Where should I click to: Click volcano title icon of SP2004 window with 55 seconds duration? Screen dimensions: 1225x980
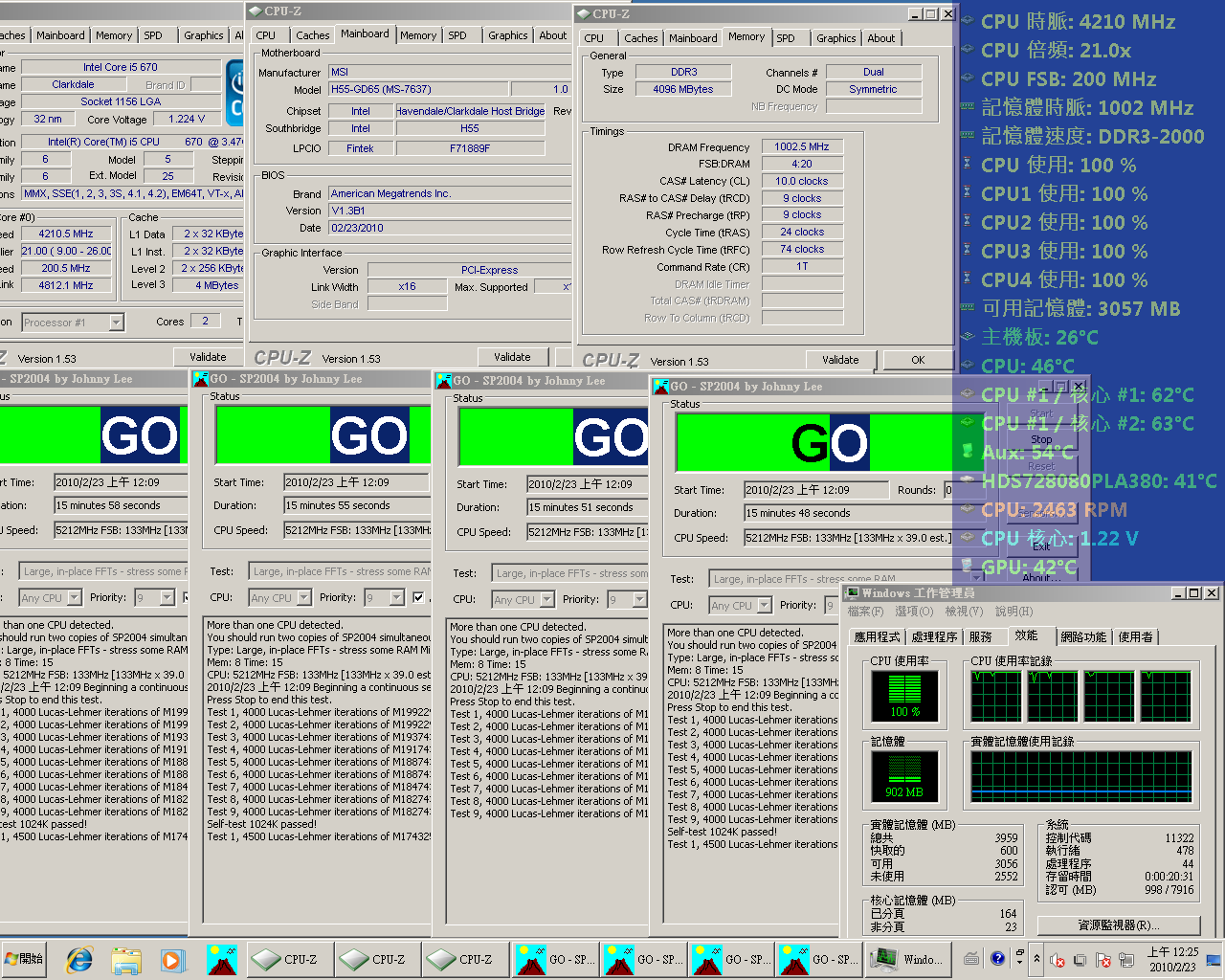tap(200, 379)
